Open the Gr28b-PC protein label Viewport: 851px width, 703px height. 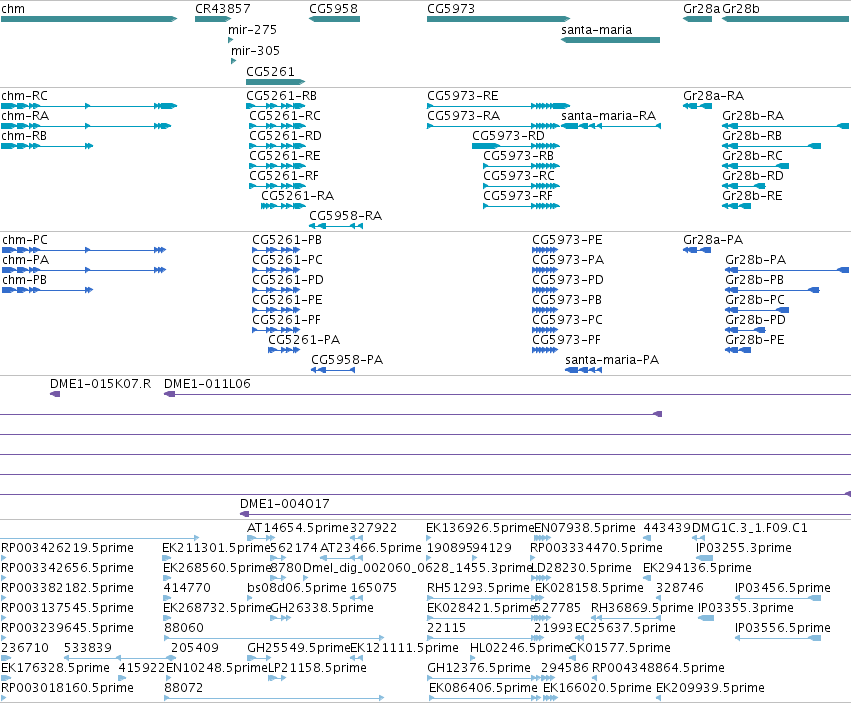click(x=755, y=300)
